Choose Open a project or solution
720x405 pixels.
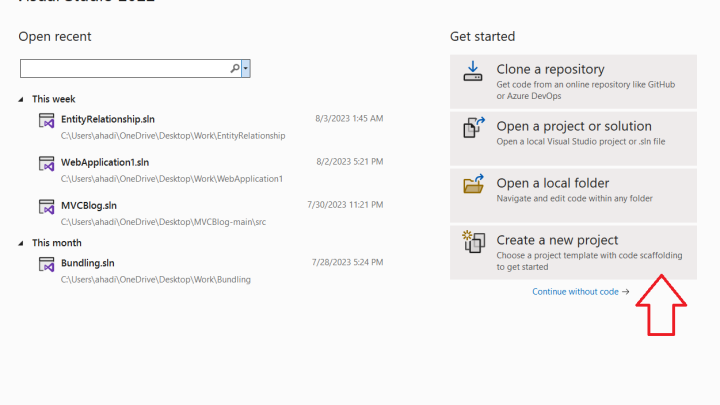coord(573,139)
